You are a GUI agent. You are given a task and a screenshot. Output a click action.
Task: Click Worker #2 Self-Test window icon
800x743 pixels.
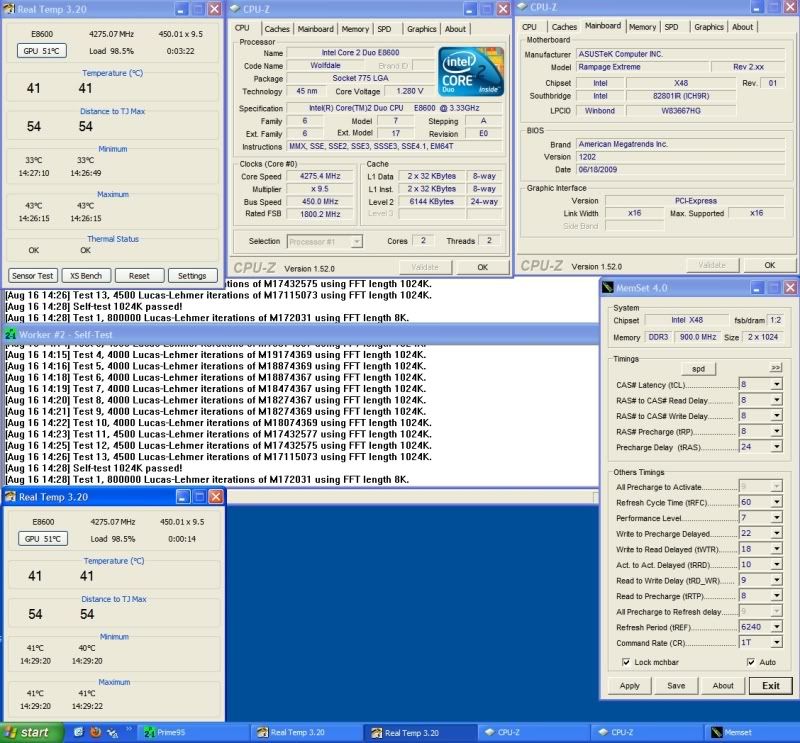[10, 335]
